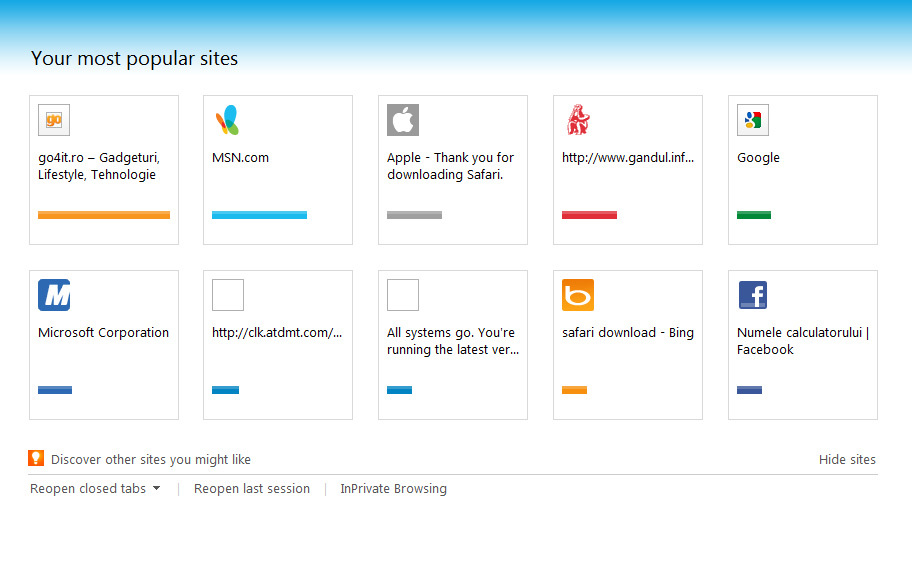Click the blank icon on clk.atdmt.com tile
The image size is (912, 574).
point(228,295)
